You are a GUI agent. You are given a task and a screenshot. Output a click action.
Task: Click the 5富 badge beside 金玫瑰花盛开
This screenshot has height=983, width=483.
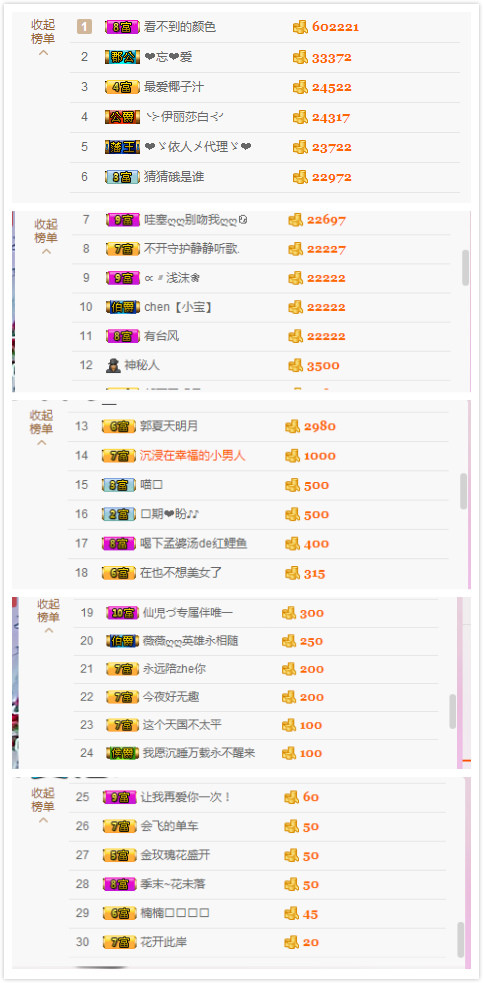point(120,855)
